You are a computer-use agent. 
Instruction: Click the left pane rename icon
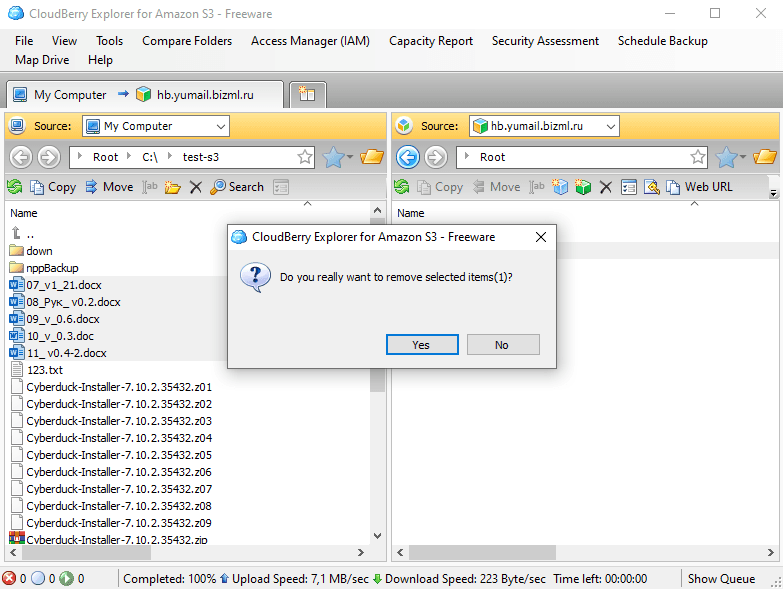point(150,187)
